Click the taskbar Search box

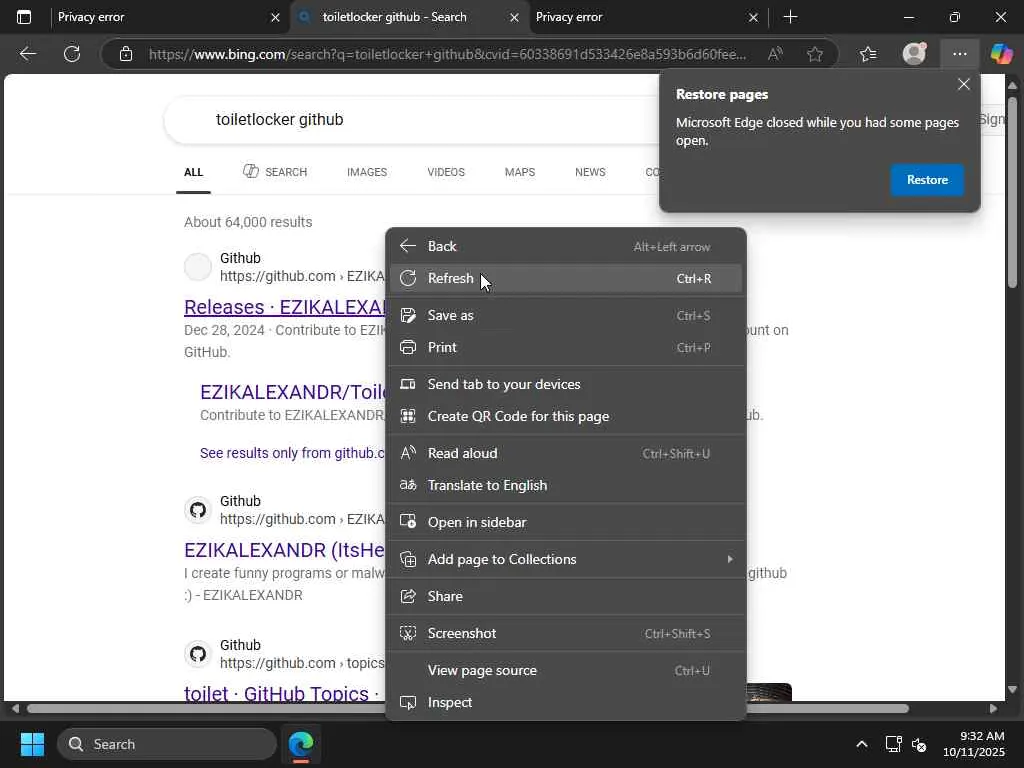tap(167, 744)
